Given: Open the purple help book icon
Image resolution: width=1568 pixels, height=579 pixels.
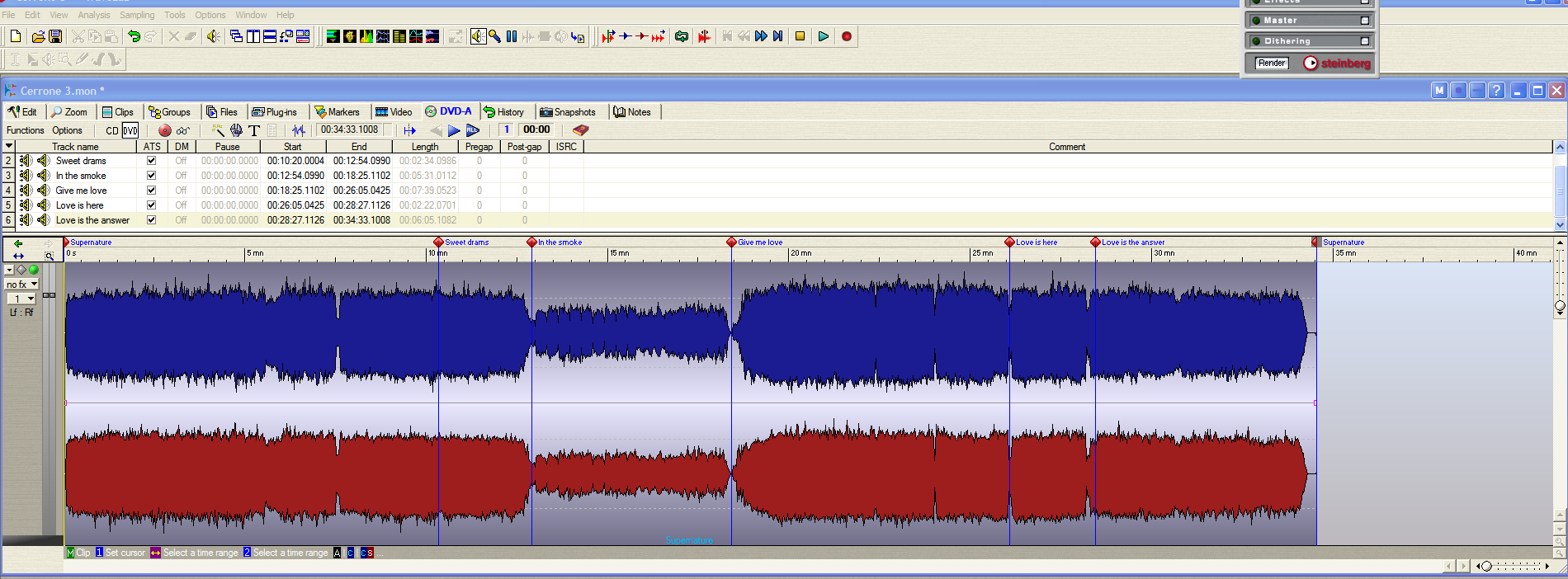Looking at the screenshot, I should (x=581, y=130).
